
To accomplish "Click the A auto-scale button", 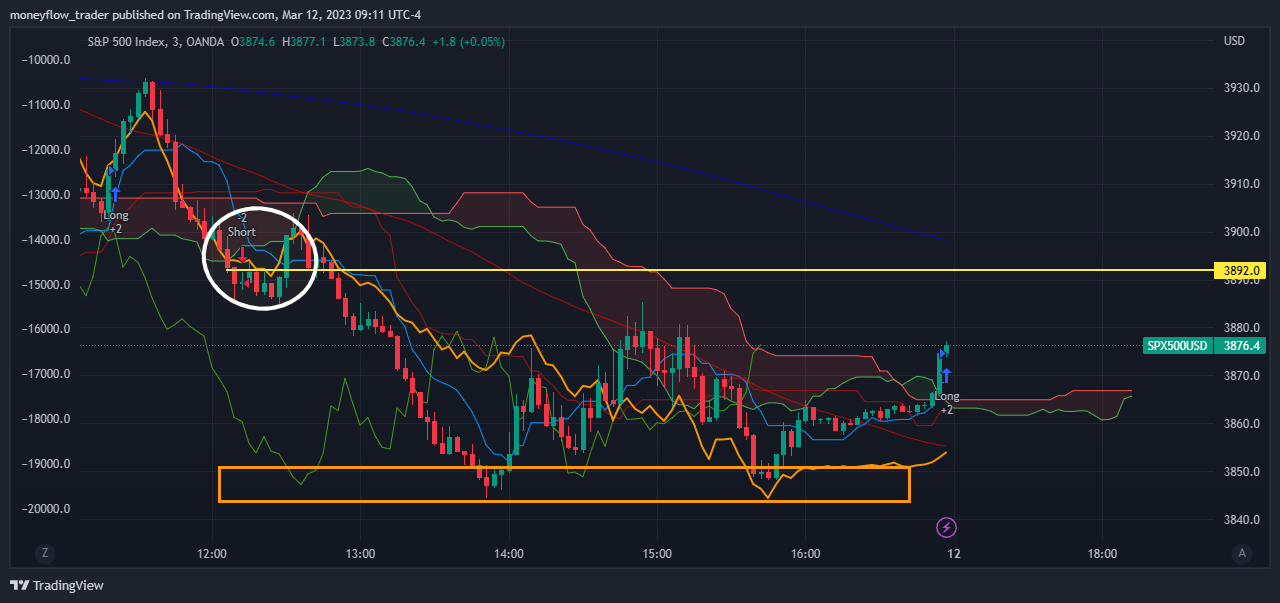I will click(x=1241, y=553).
